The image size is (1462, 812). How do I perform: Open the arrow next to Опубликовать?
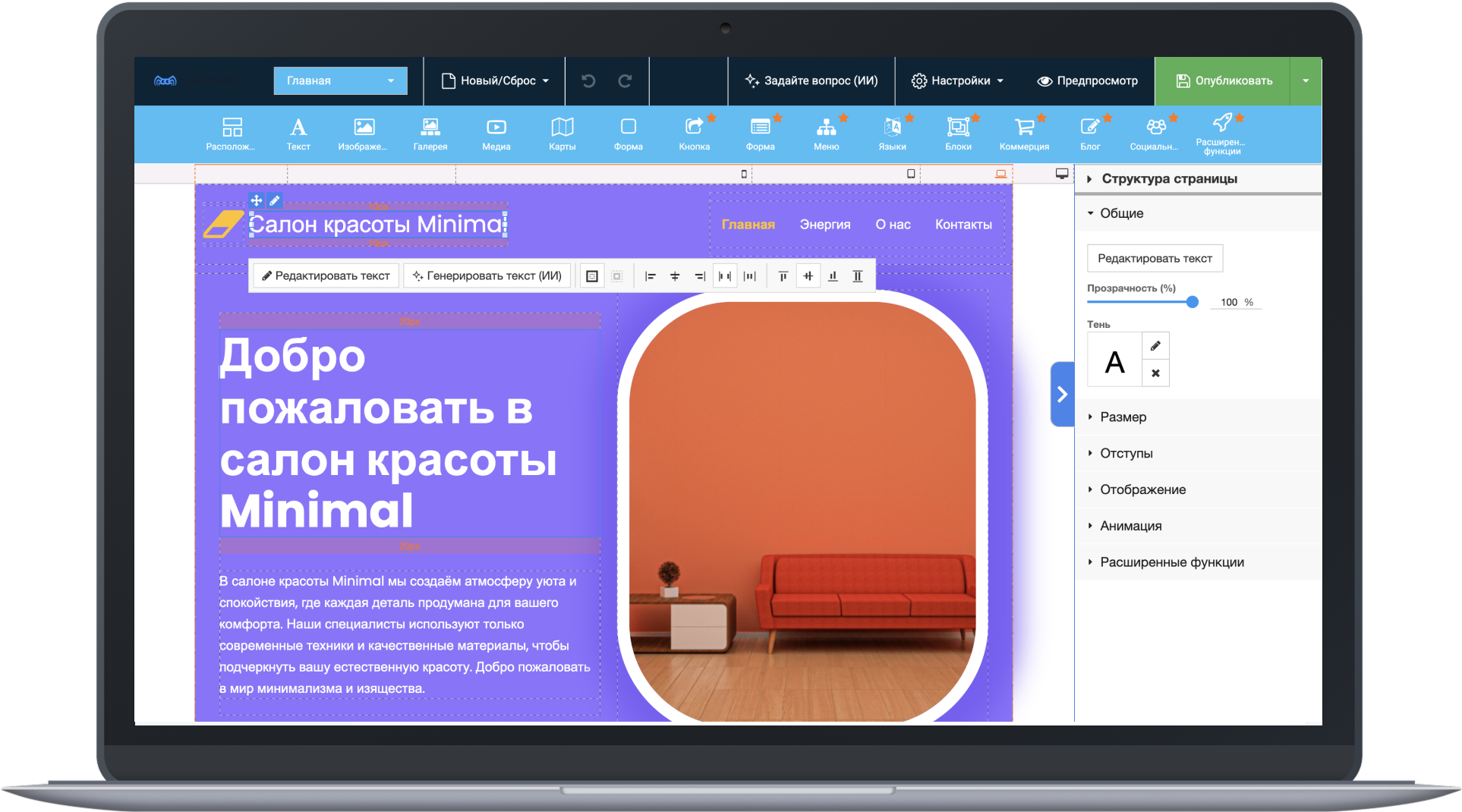[1306, 80]
